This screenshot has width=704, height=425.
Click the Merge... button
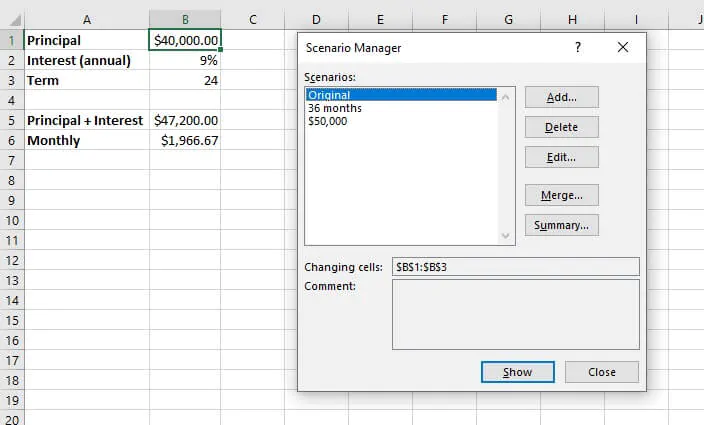pos(562,195)
